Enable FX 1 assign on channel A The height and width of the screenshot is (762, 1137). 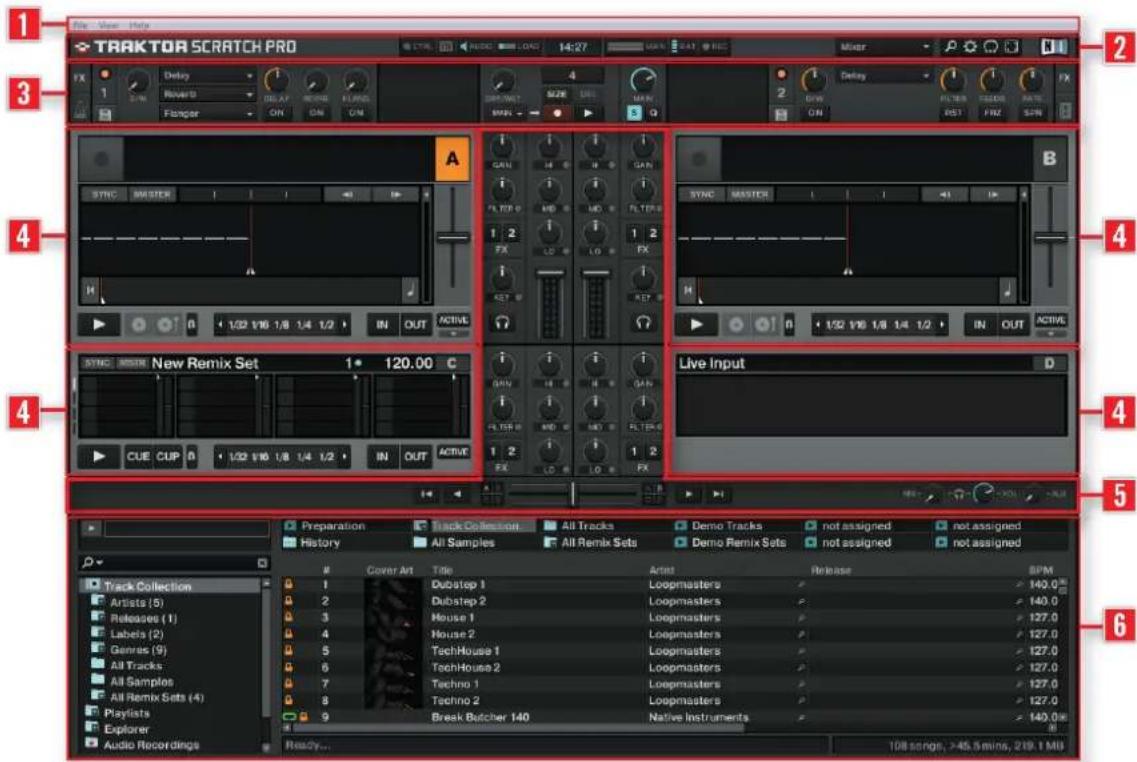[x=493, y=233]
